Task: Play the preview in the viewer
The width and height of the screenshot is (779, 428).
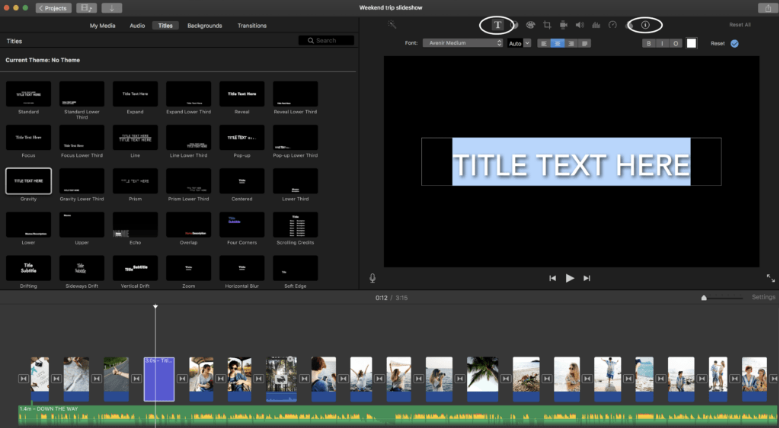Action: [570, 278]
